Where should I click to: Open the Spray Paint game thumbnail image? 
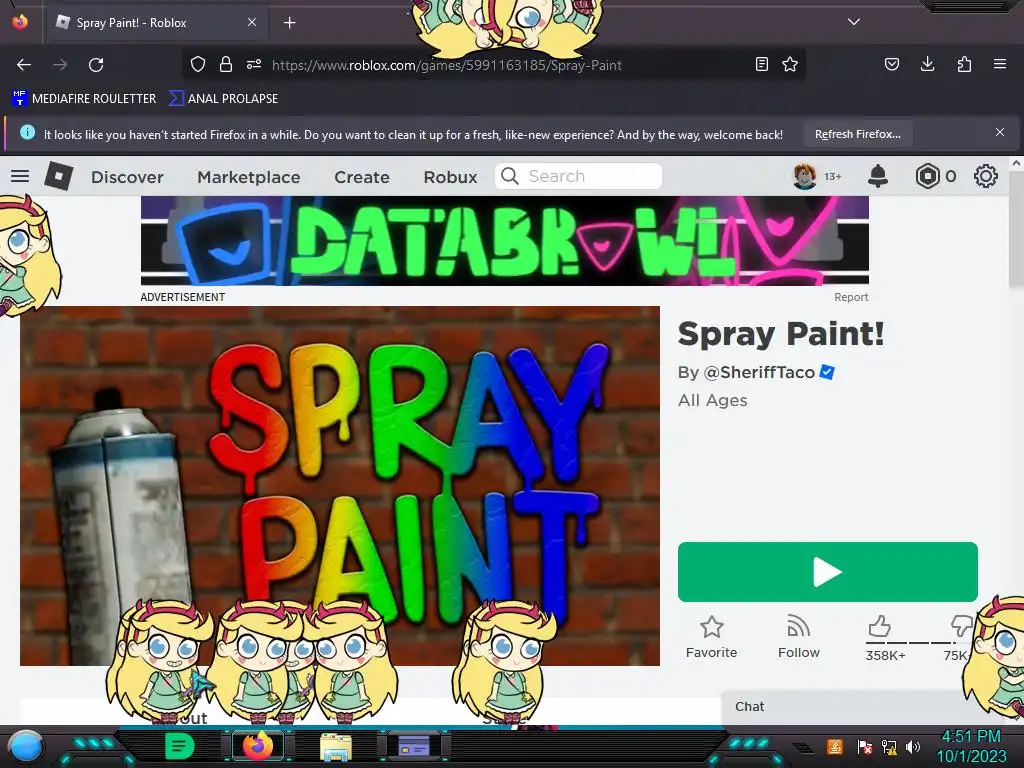click(340, 486)
